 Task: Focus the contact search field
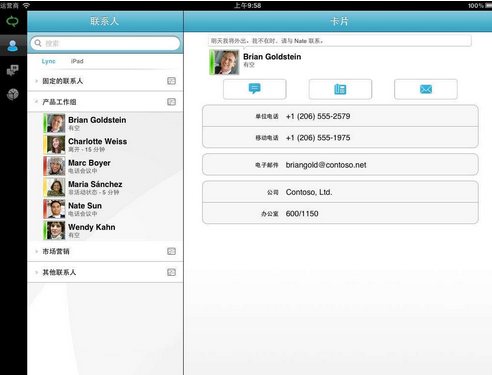point(105,43)
